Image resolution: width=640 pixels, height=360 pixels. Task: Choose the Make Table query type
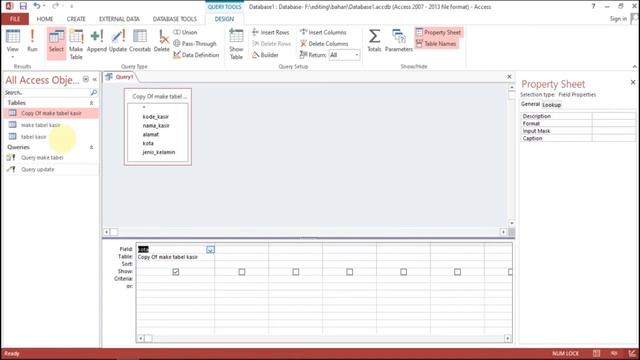coord(76,44)
